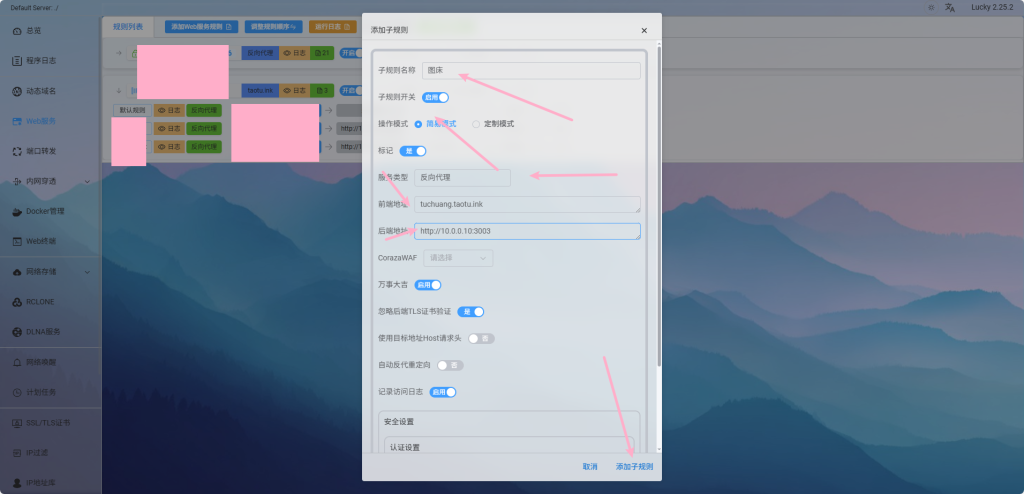Expand first rule using right arrow
1024x494 pixels.
click(x=118, y=53)
